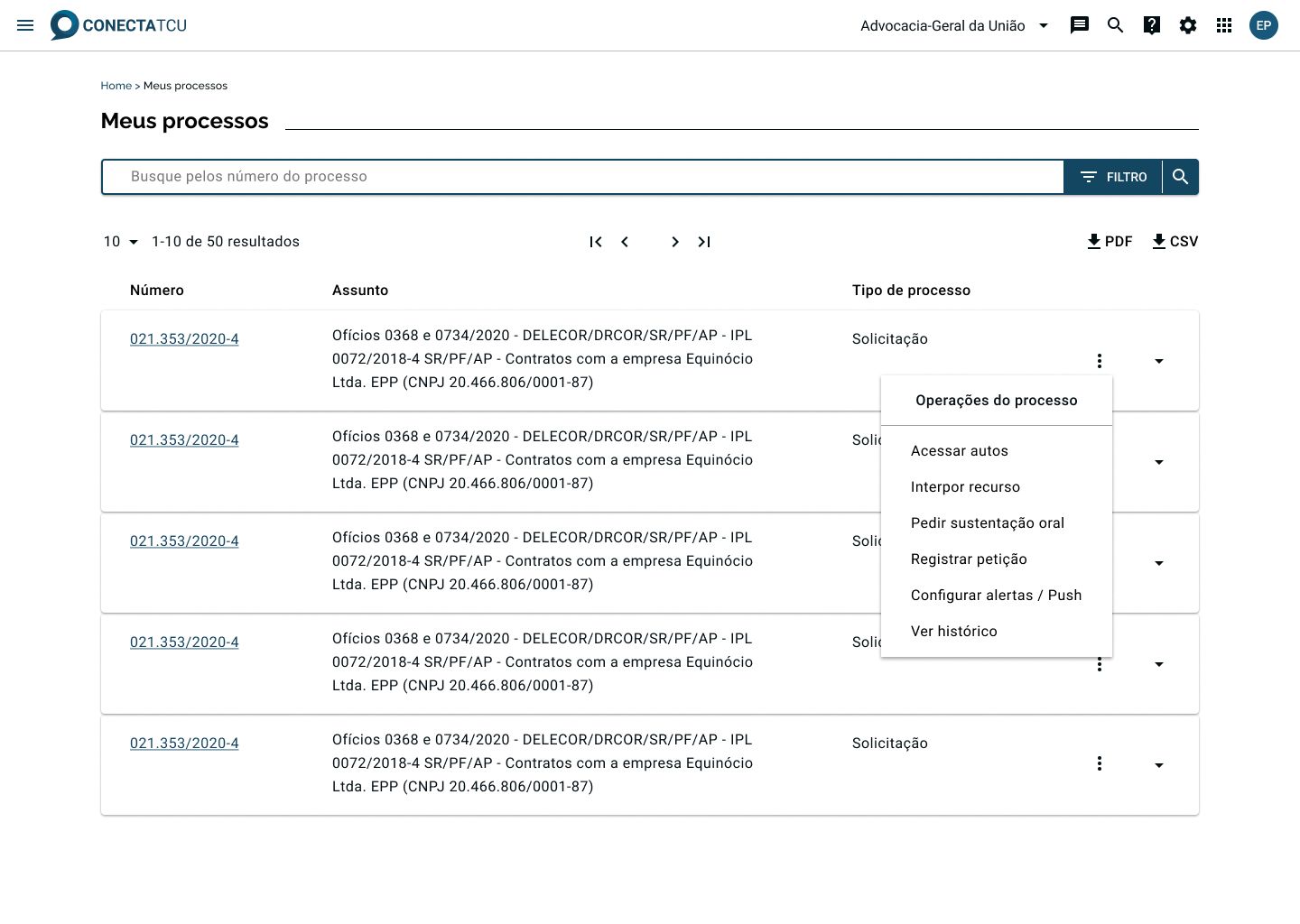Click the Assunto text of the third row
The width and height of the screenshot is (1300, 924).
point(543,561)
